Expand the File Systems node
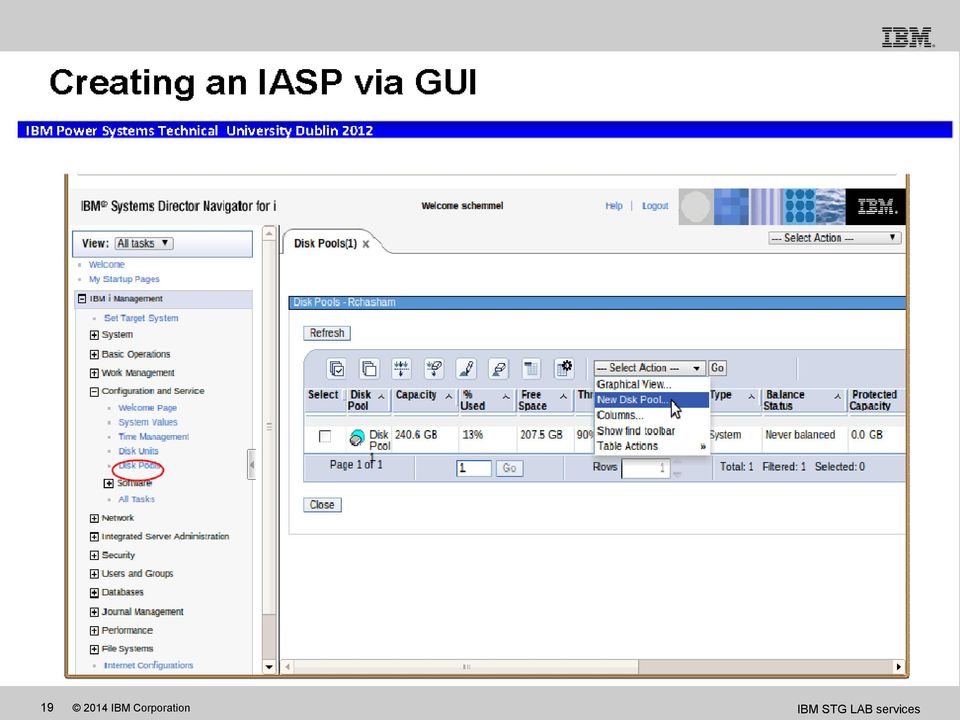Viewport: 960px width, 720px height. click(94, 649)
